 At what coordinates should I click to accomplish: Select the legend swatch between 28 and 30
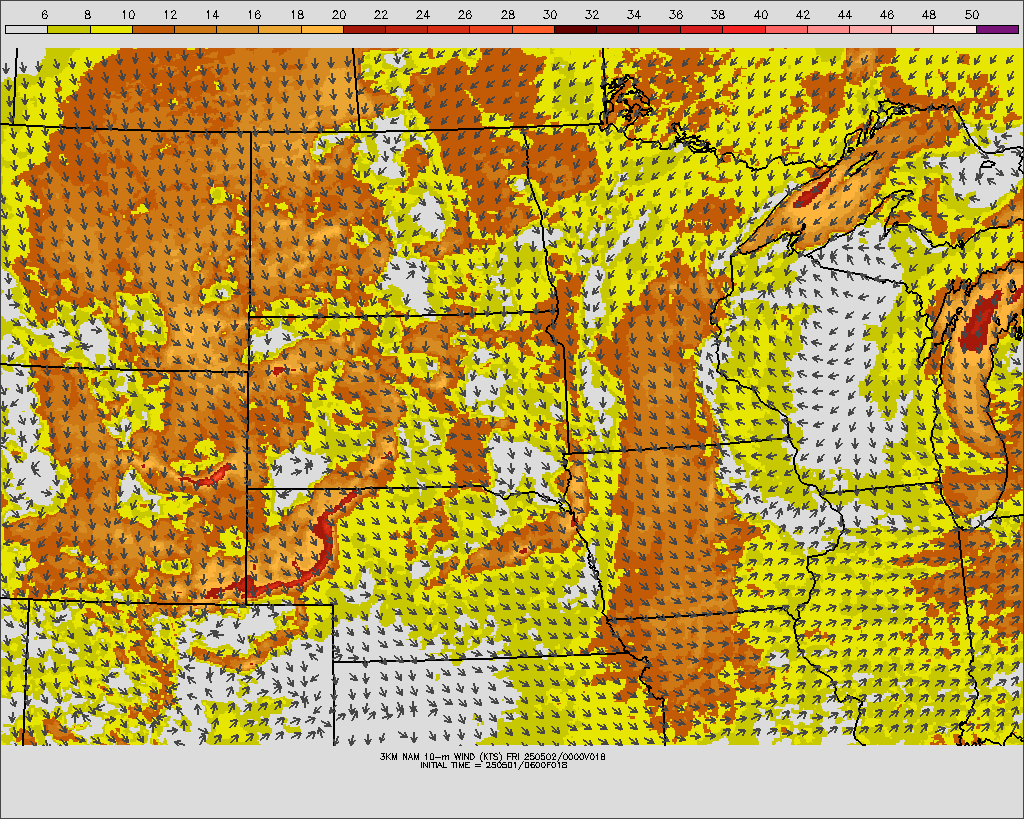pos(534,29)
